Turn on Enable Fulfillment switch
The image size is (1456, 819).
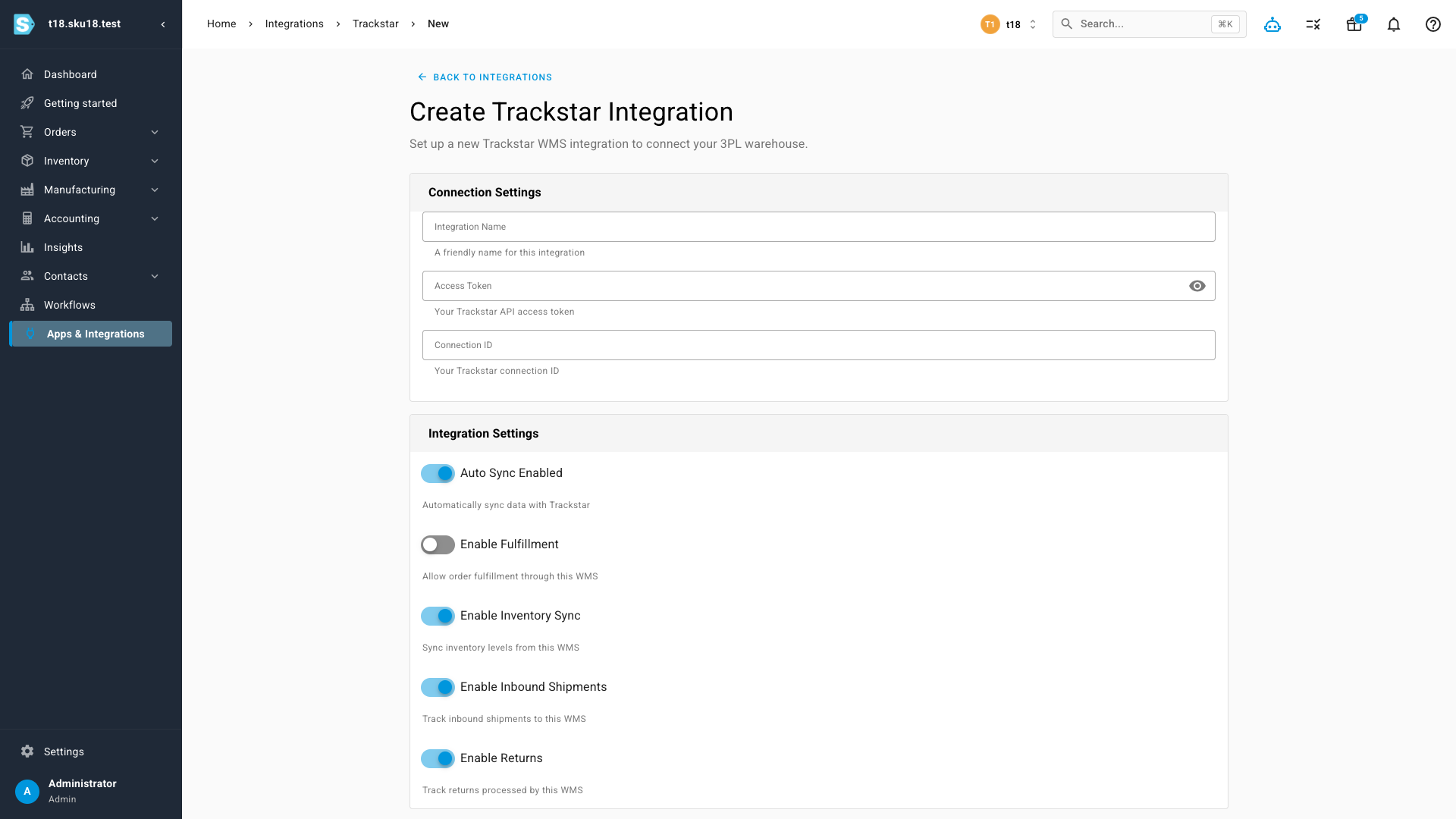tap(438, 544)
